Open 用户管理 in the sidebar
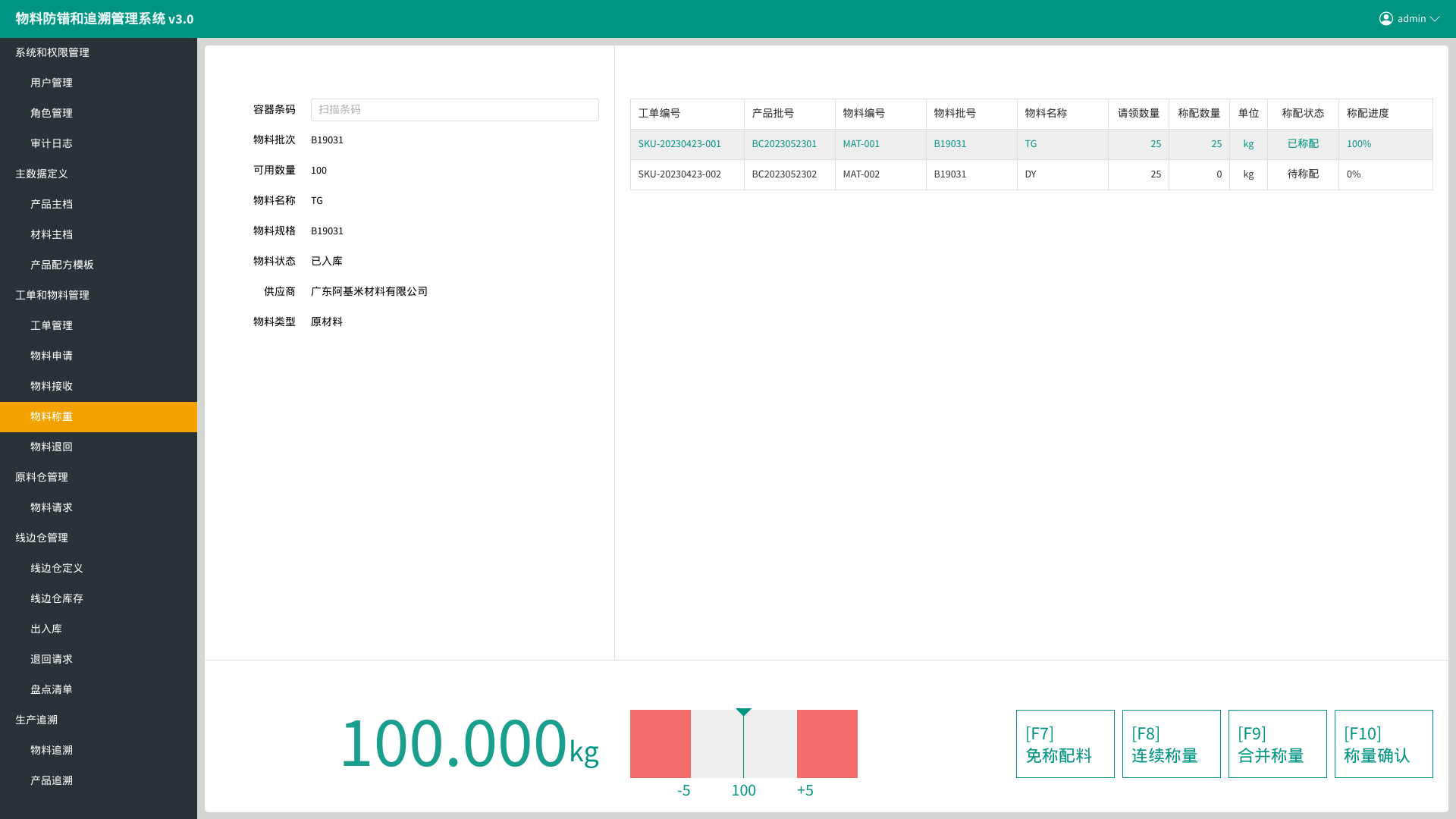 tap(99, 83)
